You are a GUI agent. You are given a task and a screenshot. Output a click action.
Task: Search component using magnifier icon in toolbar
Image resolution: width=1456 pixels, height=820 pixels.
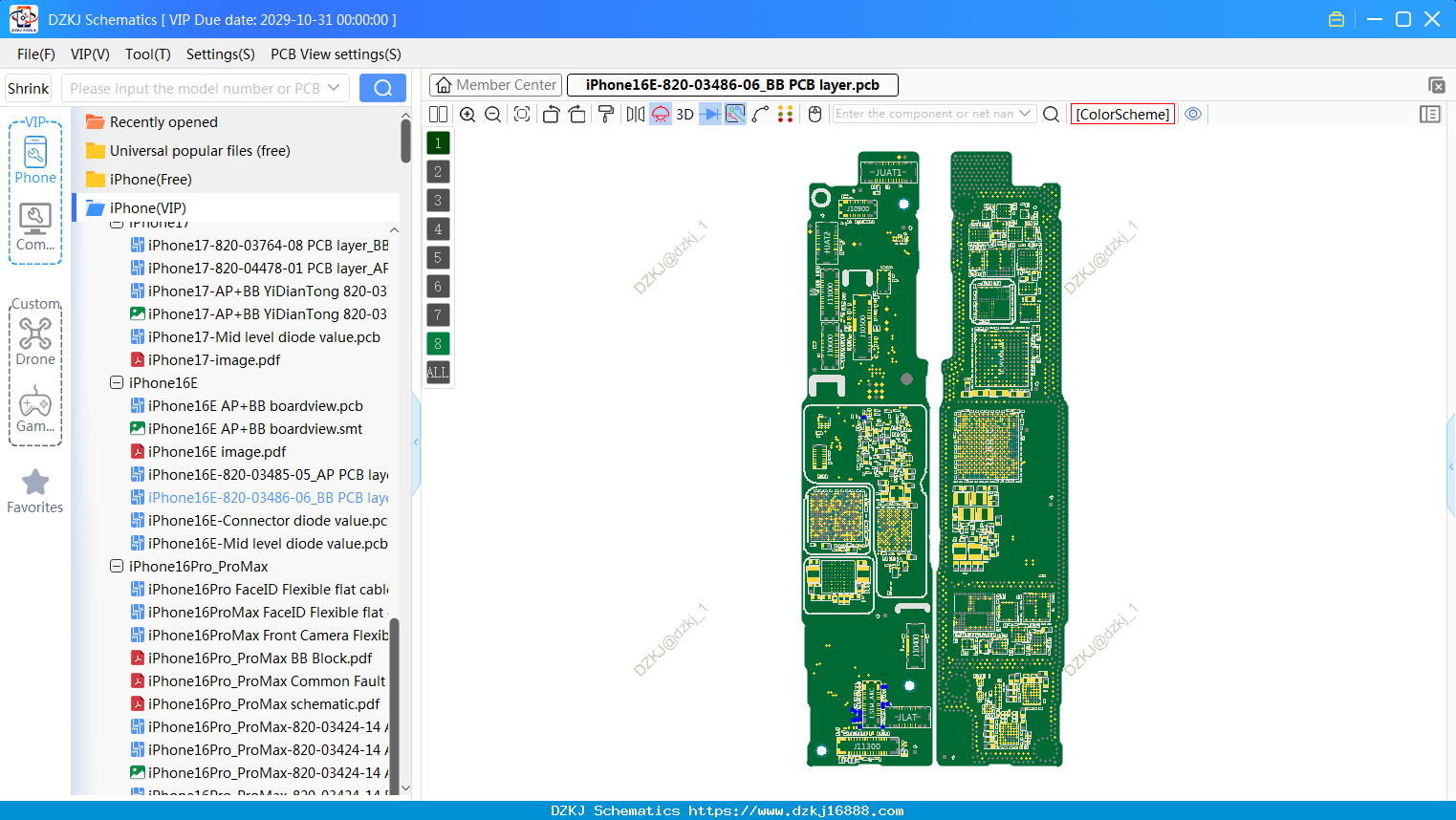tap(1051, 114)
